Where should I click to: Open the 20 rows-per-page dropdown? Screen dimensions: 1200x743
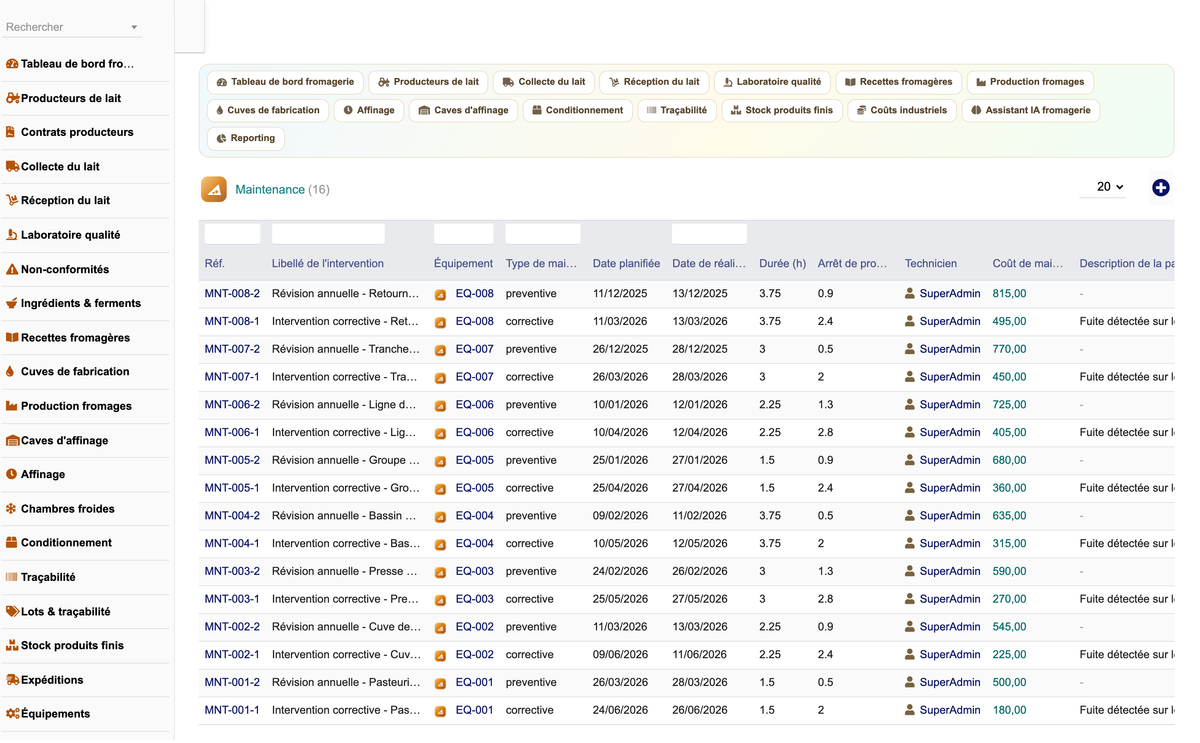pos(1103,187)
